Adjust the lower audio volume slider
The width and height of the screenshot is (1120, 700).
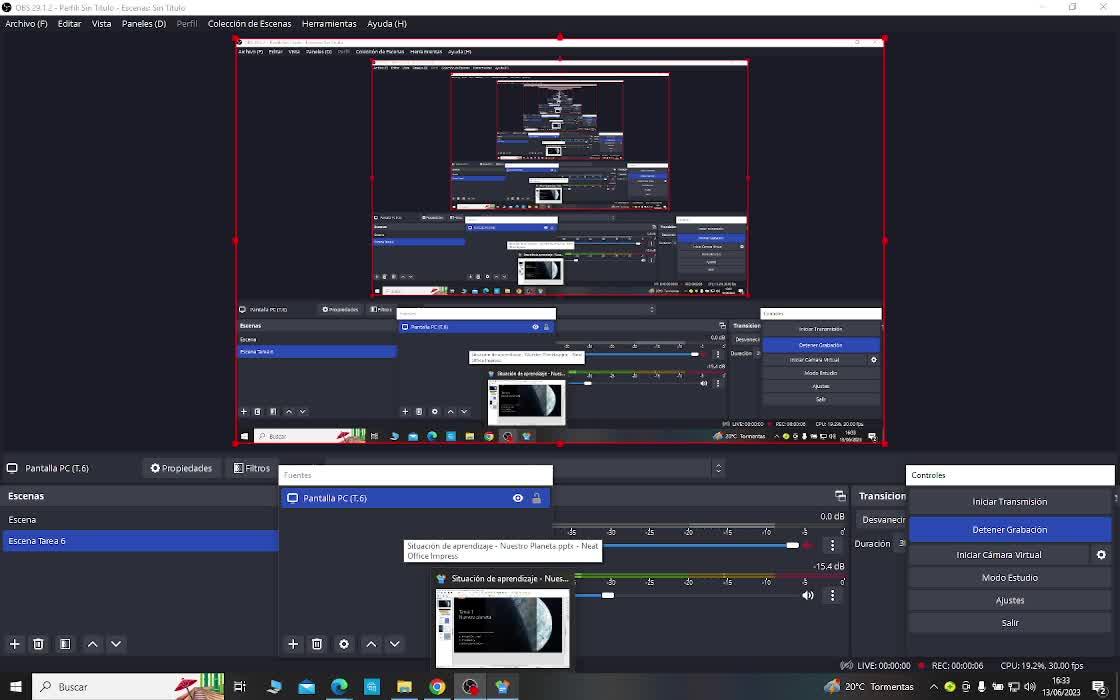[607, 595]
